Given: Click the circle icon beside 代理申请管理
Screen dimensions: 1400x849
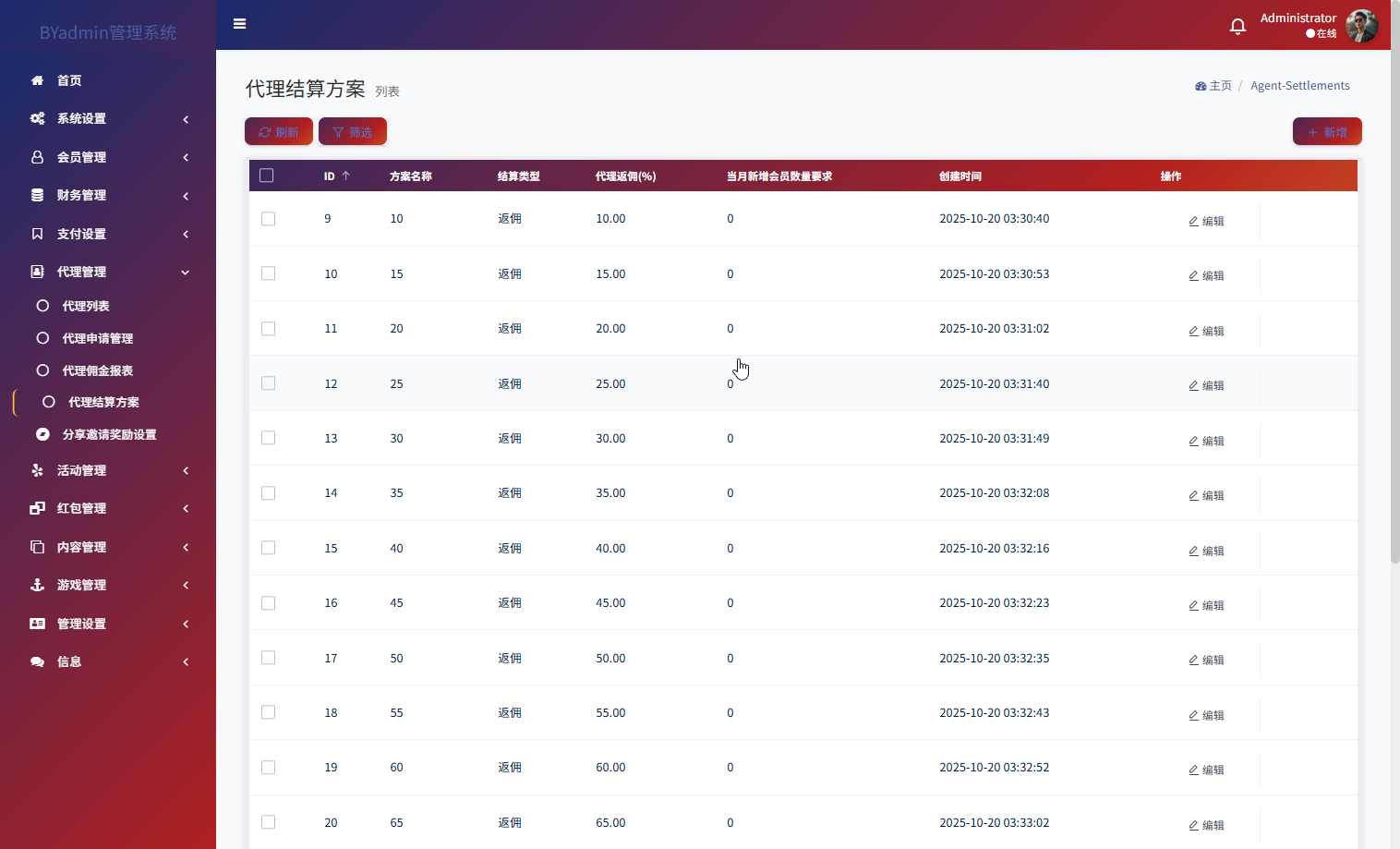Looking at the screenshot, I should tap(42, 338).
